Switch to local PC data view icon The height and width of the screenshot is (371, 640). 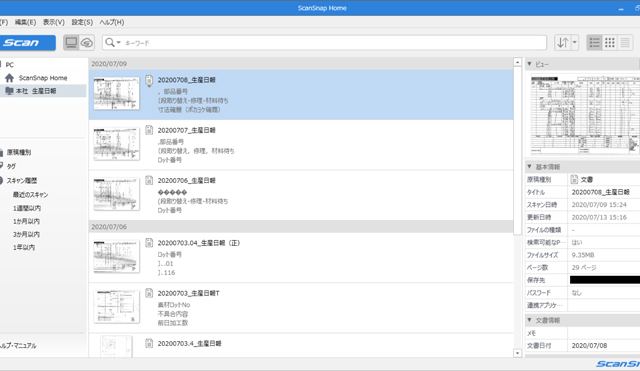tap(71, 43)
